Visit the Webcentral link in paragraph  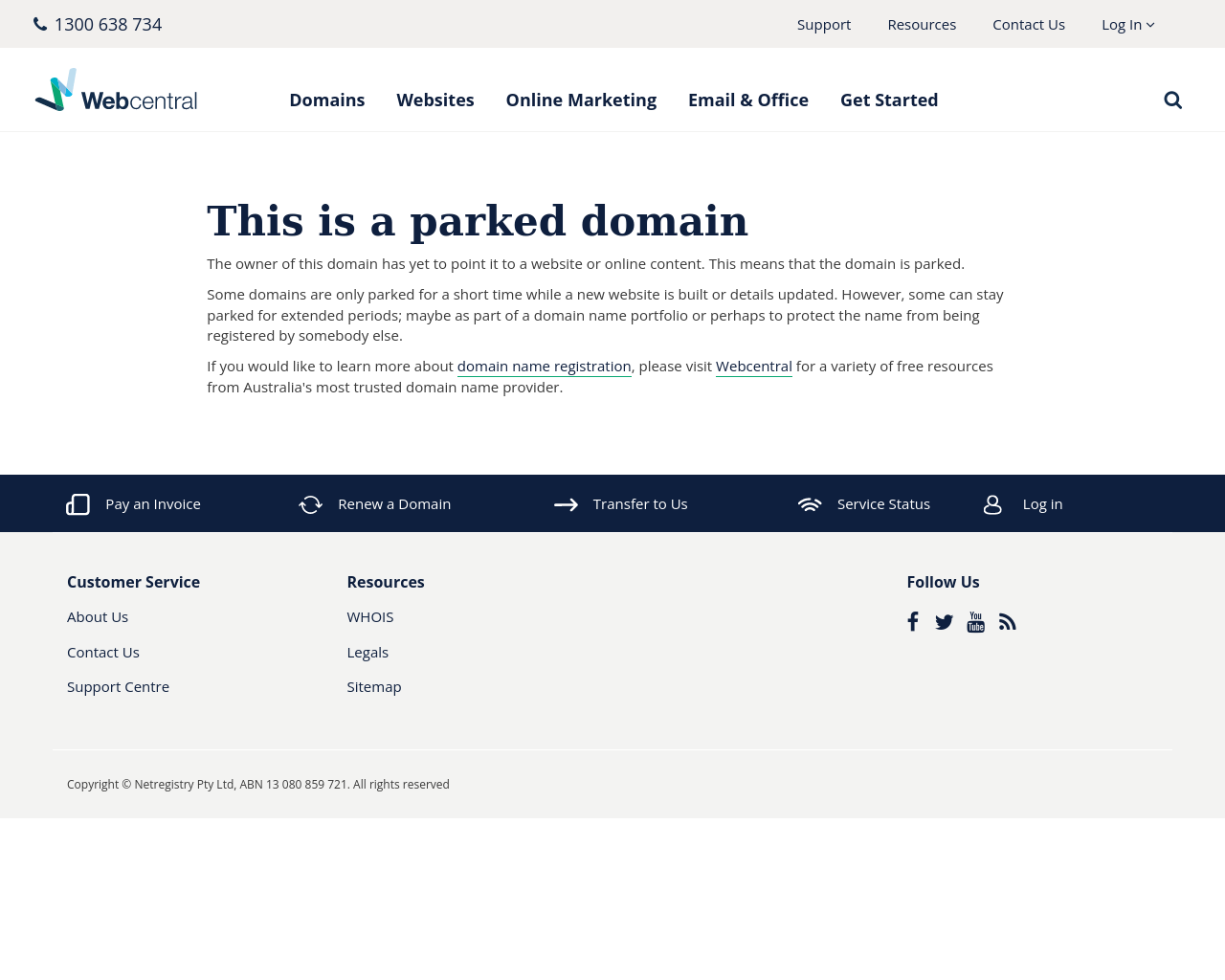(753, 367)
